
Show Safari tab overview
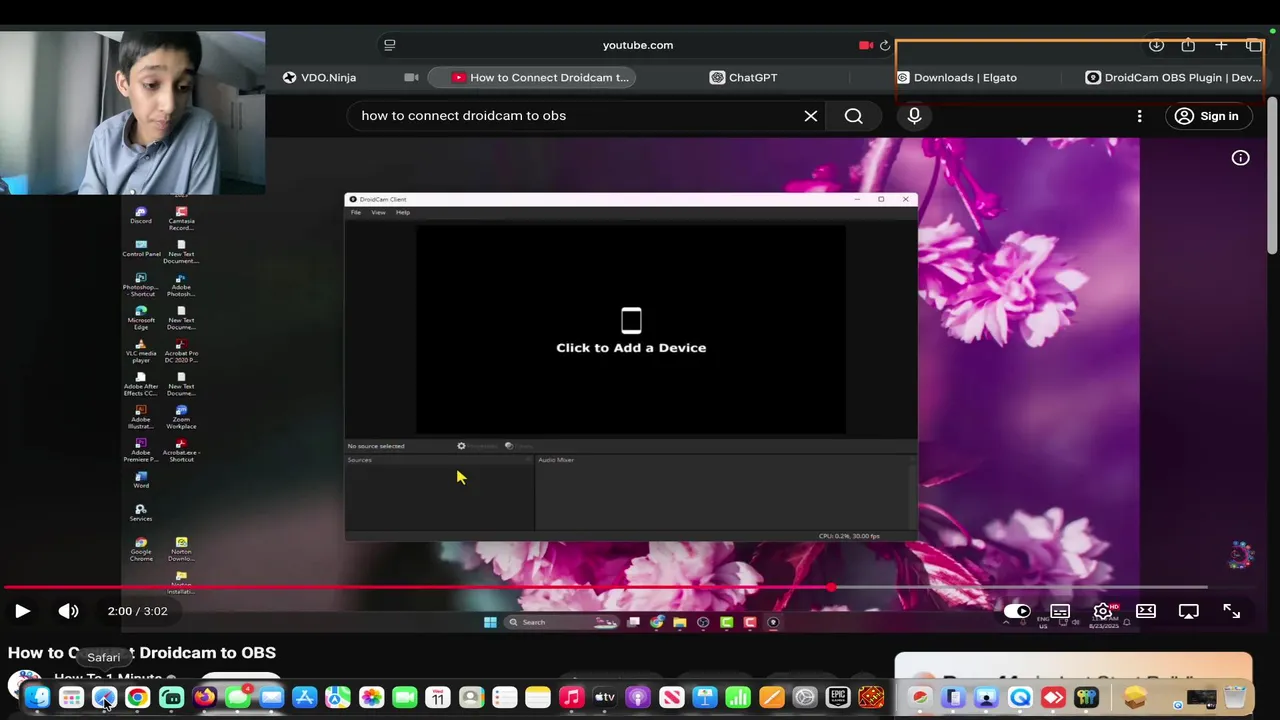pos(1253,45)
